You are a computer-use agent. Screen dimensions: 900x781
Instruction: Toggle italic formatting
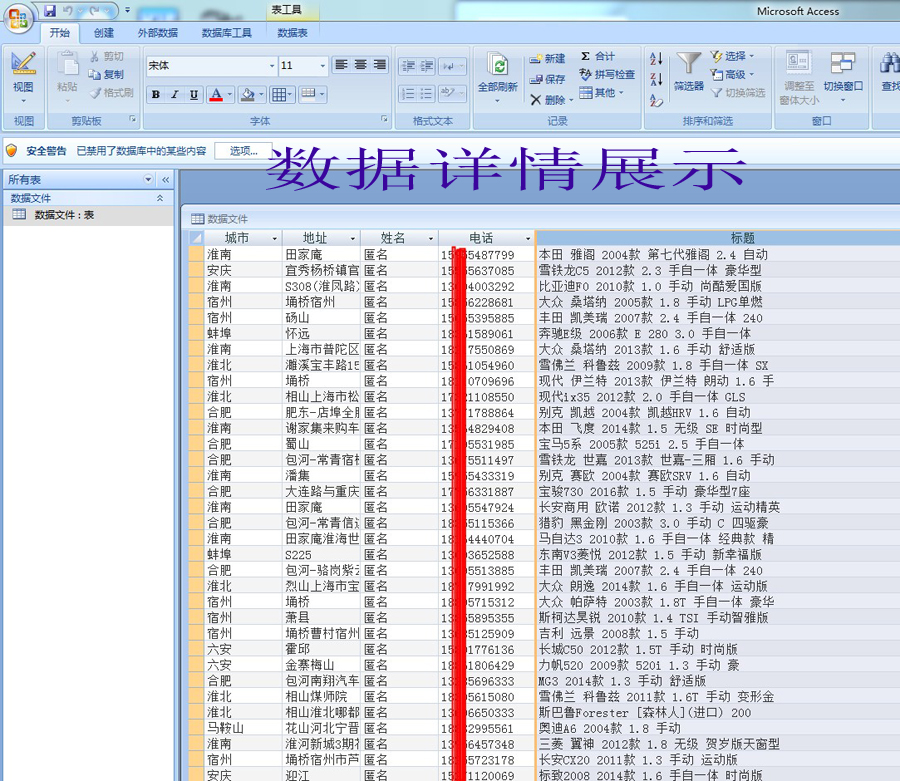pos(174,95)
